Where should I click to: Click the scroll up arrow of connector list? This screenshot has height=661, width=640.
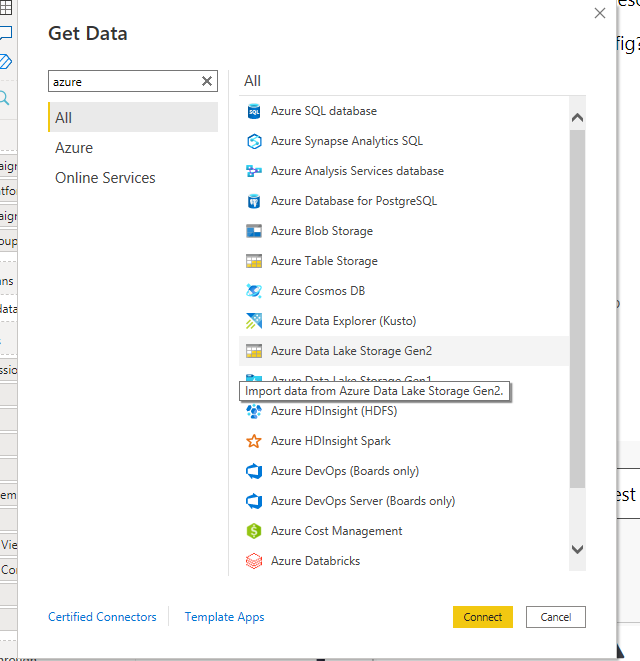click(x=577, y=117)
